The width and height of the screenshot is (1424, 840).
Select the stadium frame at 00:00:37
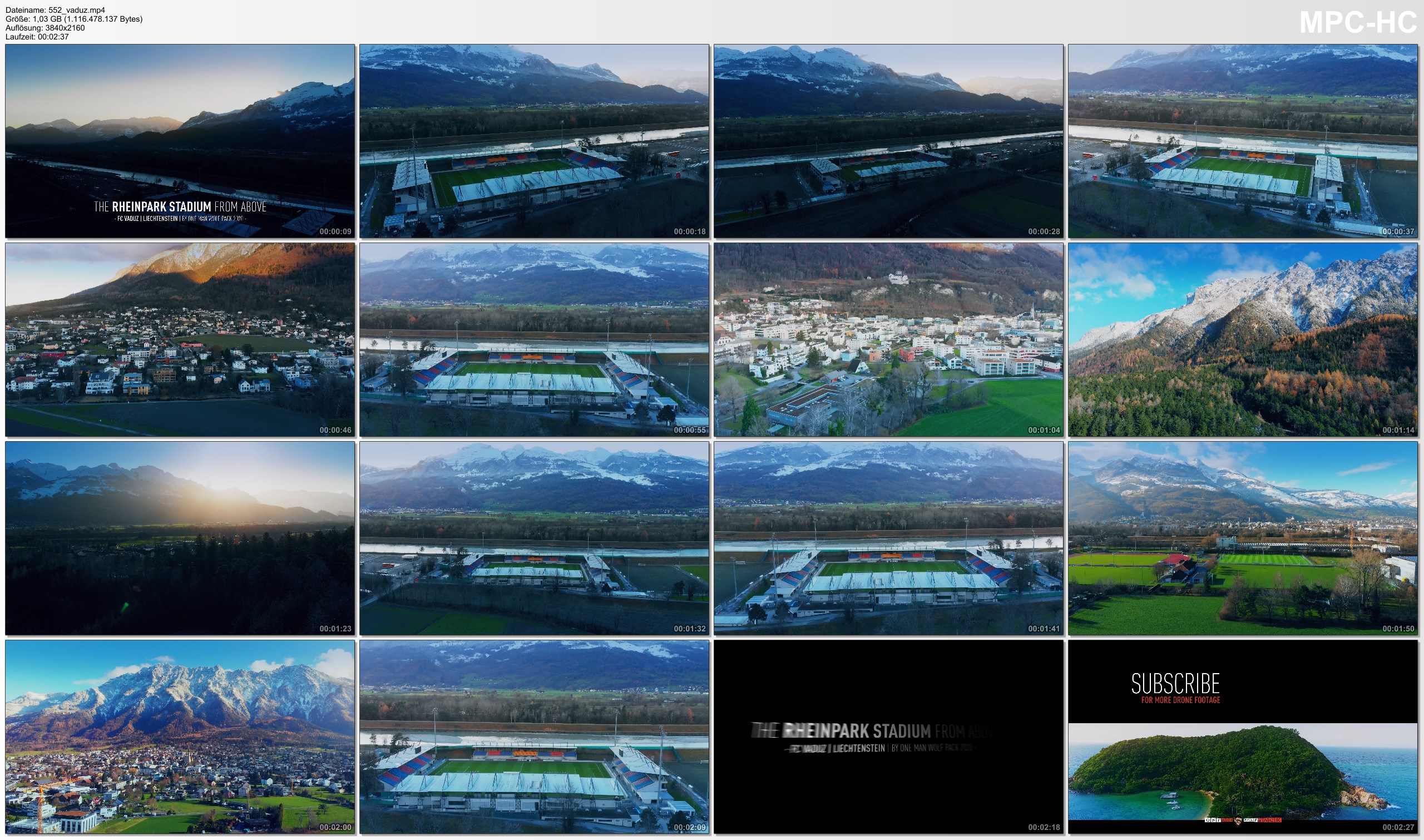coord(1243,141)
